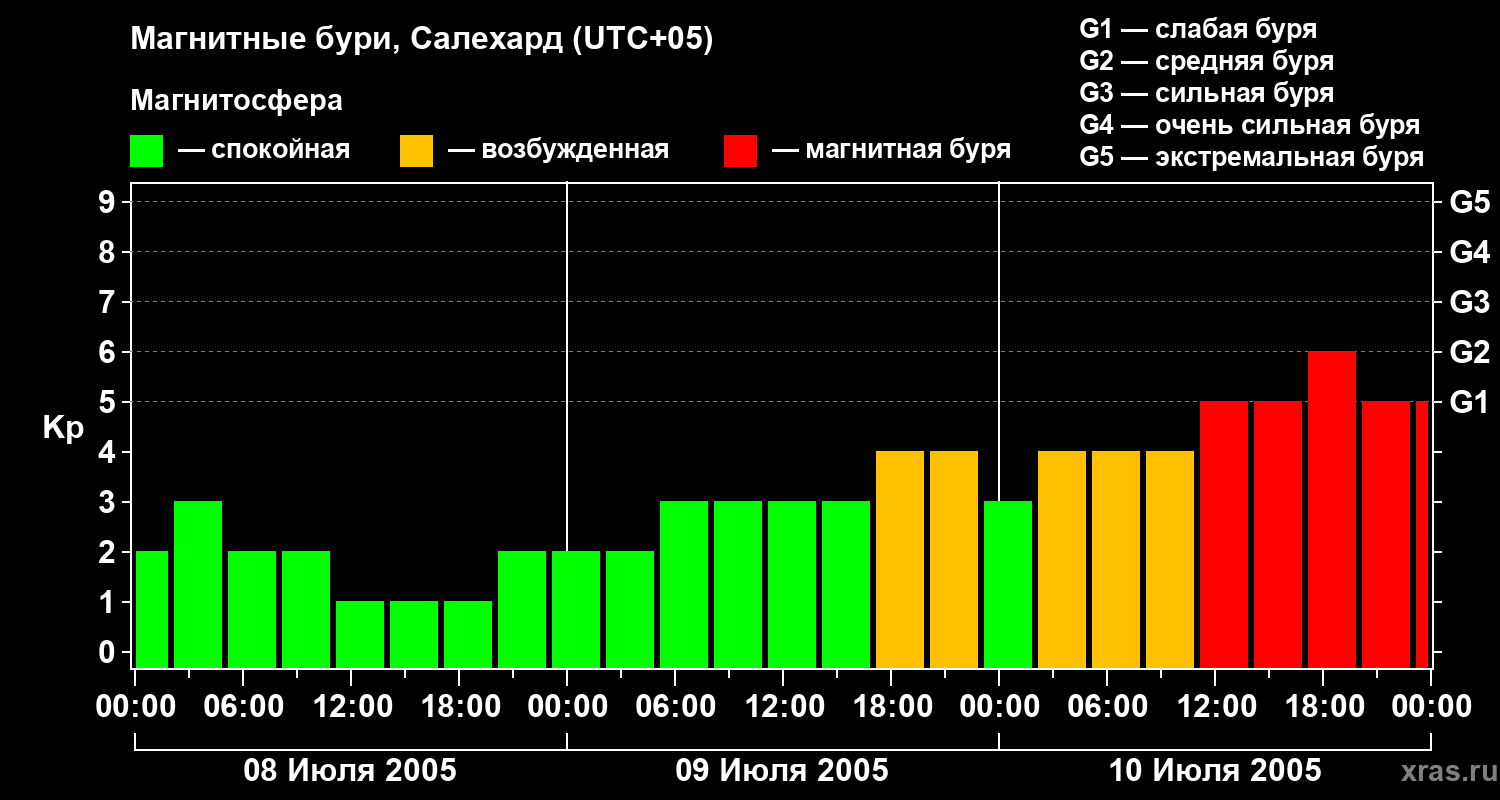The width and height of the screenshot is (1500, 800).
Task: Select the 10 July 03:00–06:00 orange bar
Action: click(x=1062, y=560)
